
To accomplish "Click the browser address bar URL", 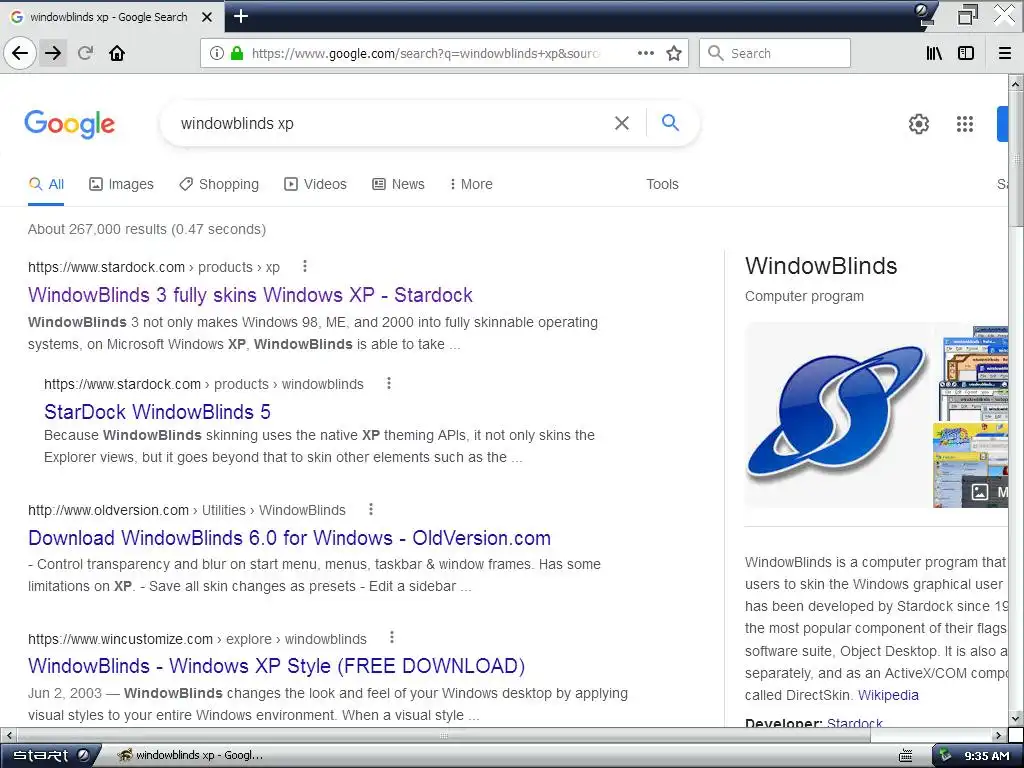I will point(425,53).
